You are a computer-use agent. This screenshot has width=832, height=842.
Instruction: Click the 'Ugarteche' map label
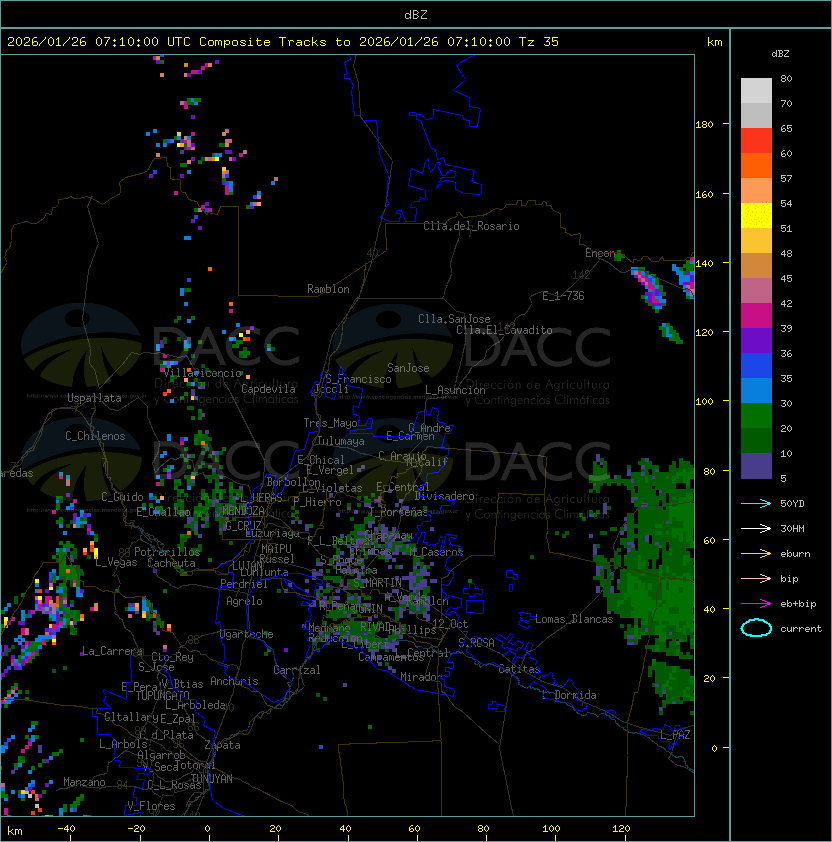247,635
